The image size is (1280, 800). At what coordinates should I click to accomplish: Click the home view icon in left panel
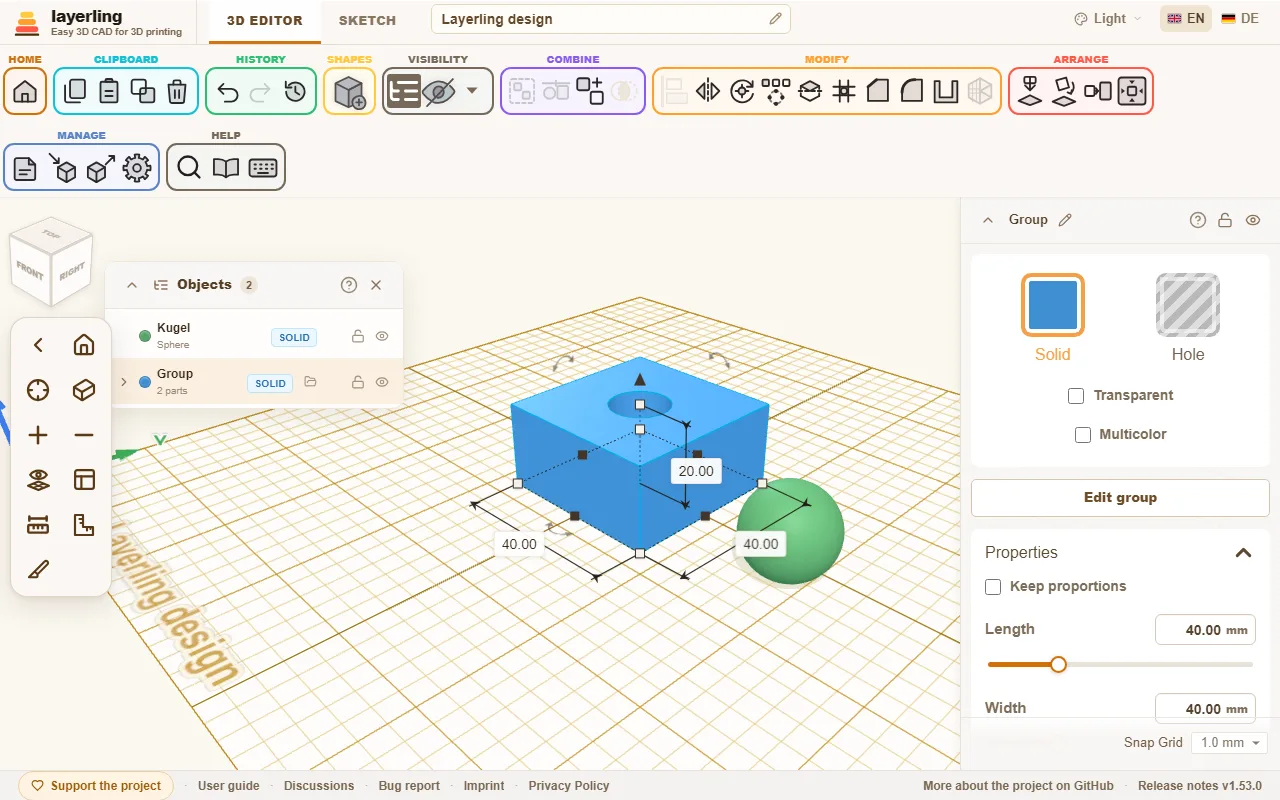(84, 345)
